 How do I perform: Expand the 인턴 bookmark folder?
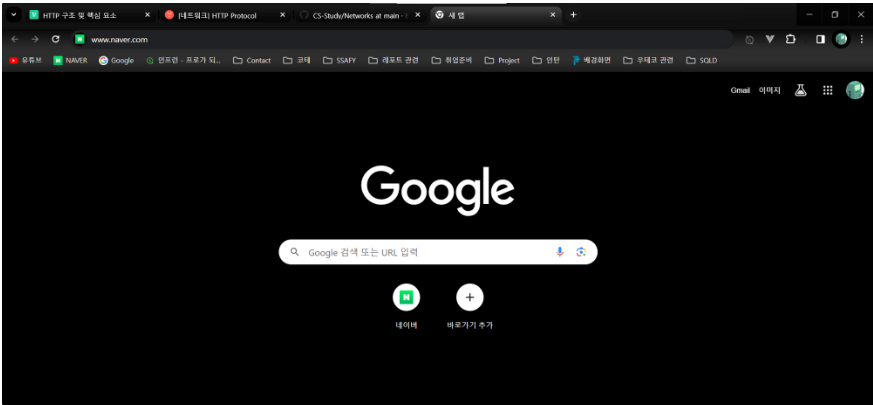tap(546, 61)
